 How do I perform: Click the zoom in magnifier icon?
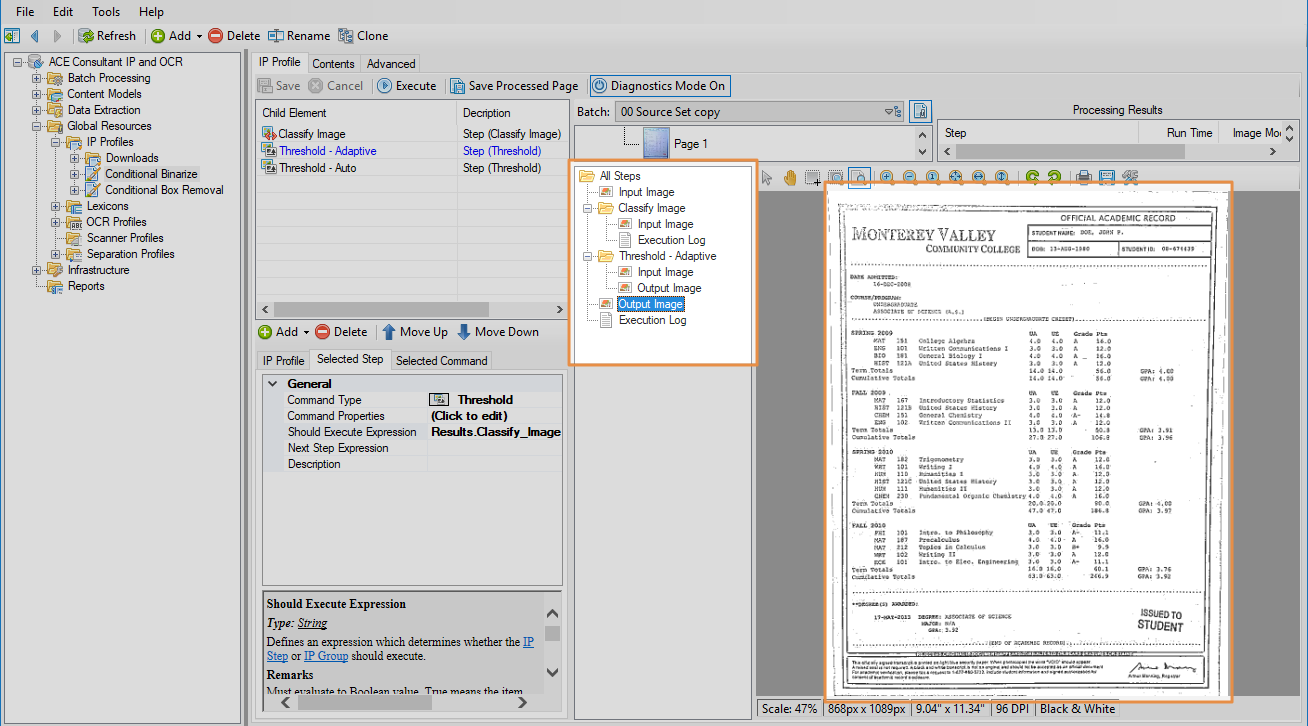[x=886, y=178]
